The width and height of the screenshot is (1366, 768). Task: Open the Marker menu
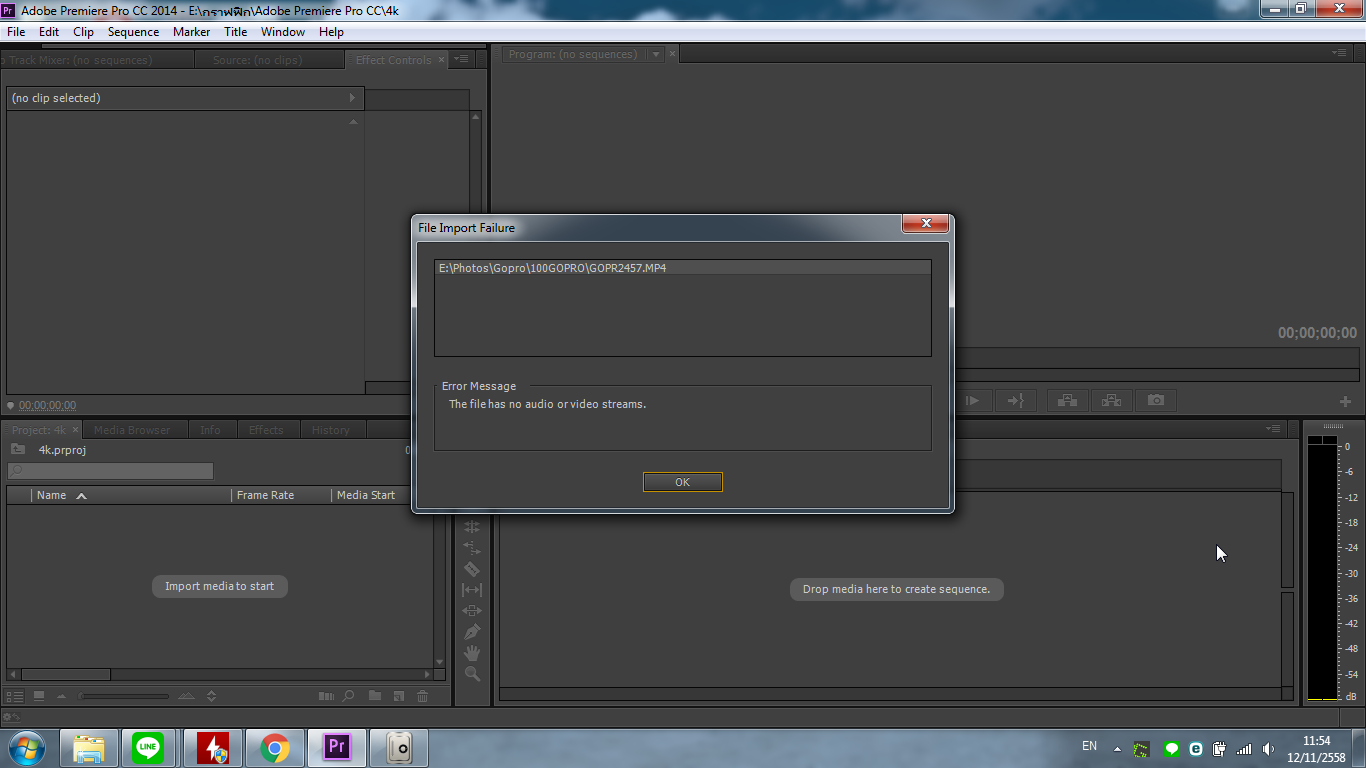[191, 32]
